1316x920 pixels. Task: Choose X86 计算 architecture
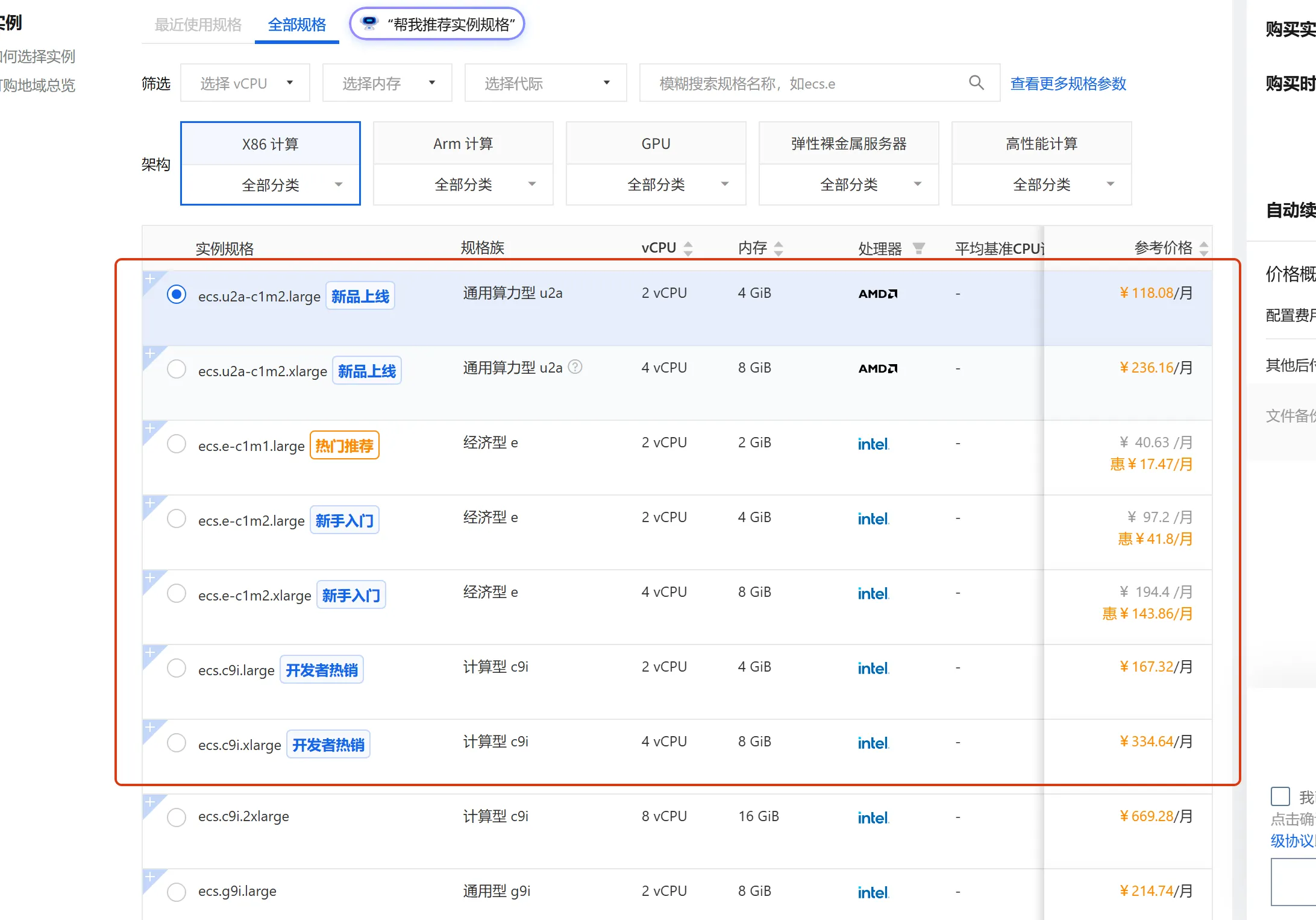[x=271, y=144]
